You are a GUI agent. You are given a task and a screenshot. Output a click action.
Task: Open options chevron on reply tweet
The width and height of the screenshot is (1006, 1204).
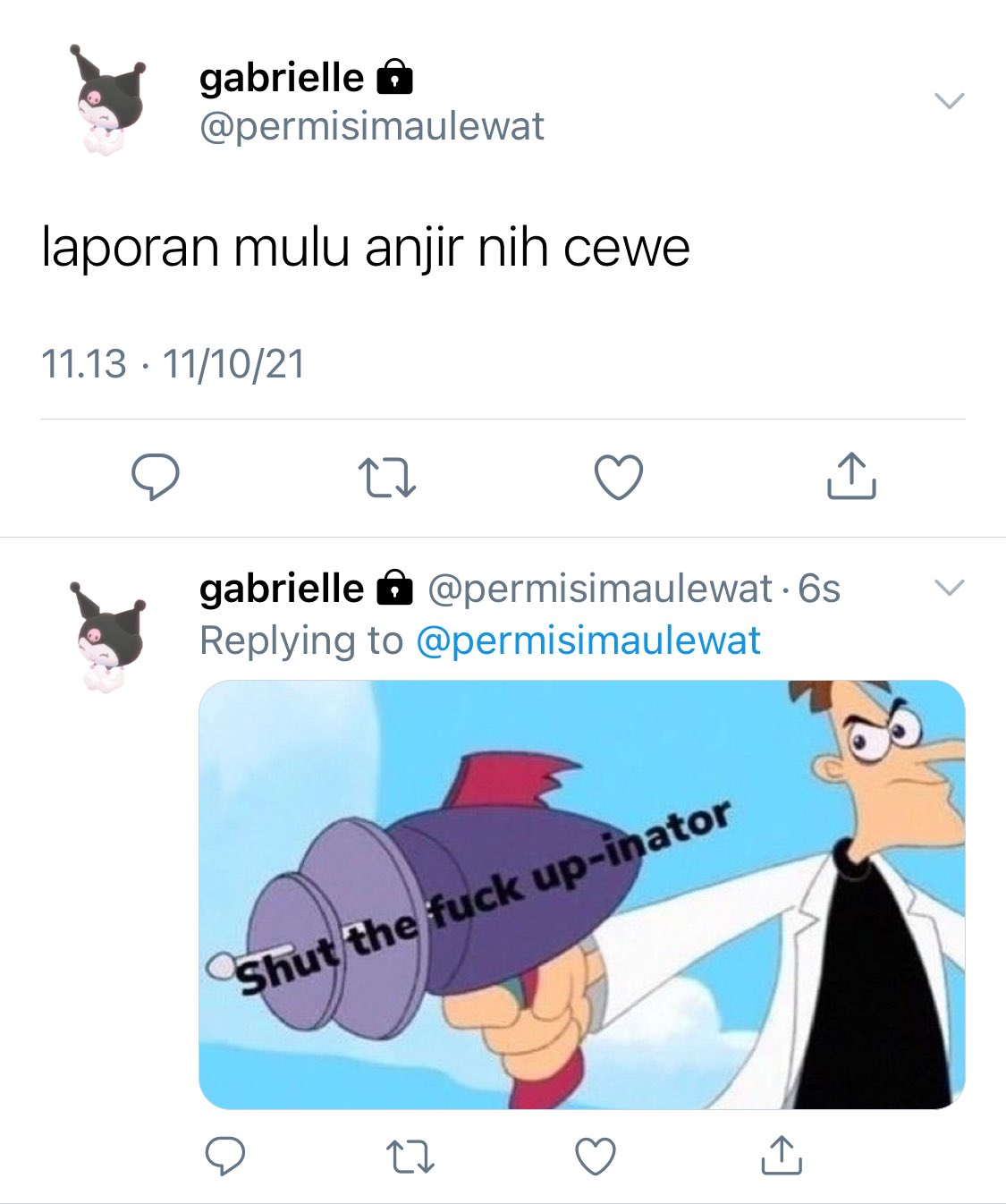click(949, 588)
